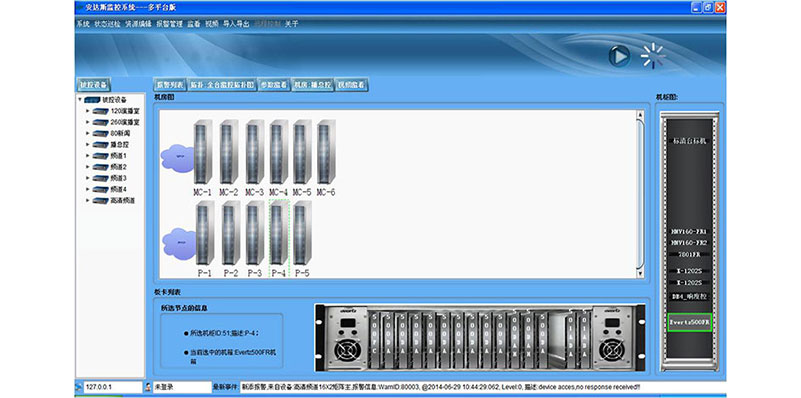
Task: Select HMV160-FR2 in the rack view
Action: pyautogui.click(x=689, y=243)
